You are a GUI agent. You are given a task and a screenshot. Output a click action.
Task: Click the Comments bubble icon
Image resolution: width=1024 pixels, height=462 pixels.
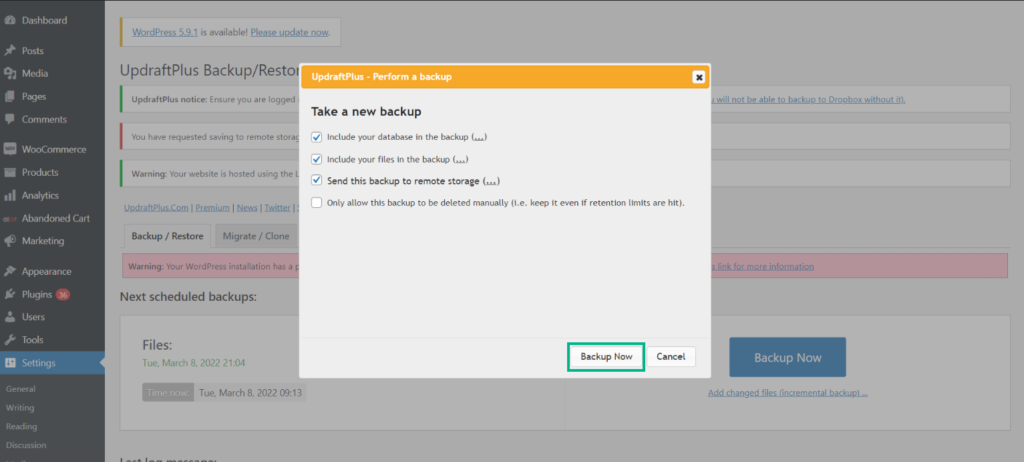pyautogui.click(x=10, y=120)
